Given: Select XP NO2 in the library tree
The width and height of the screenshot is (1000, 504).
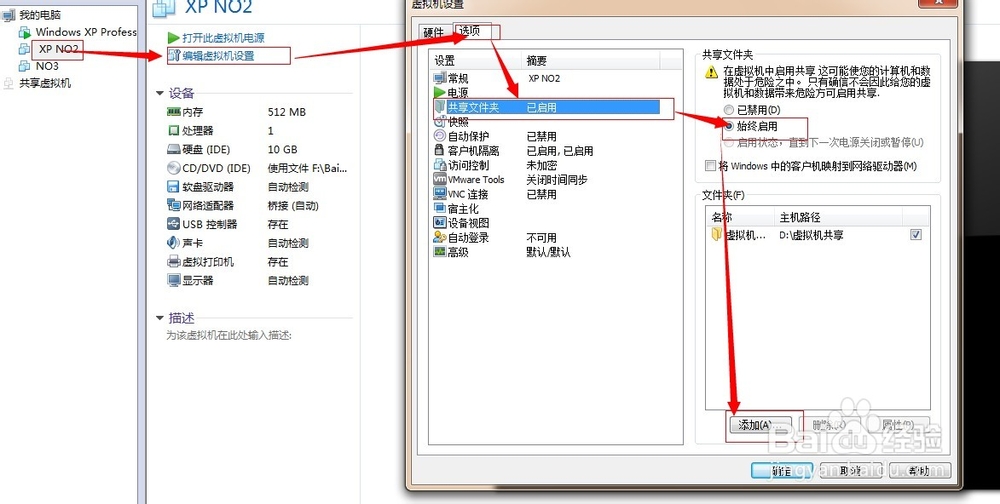Looking at the screenshot, I should 59,49.
